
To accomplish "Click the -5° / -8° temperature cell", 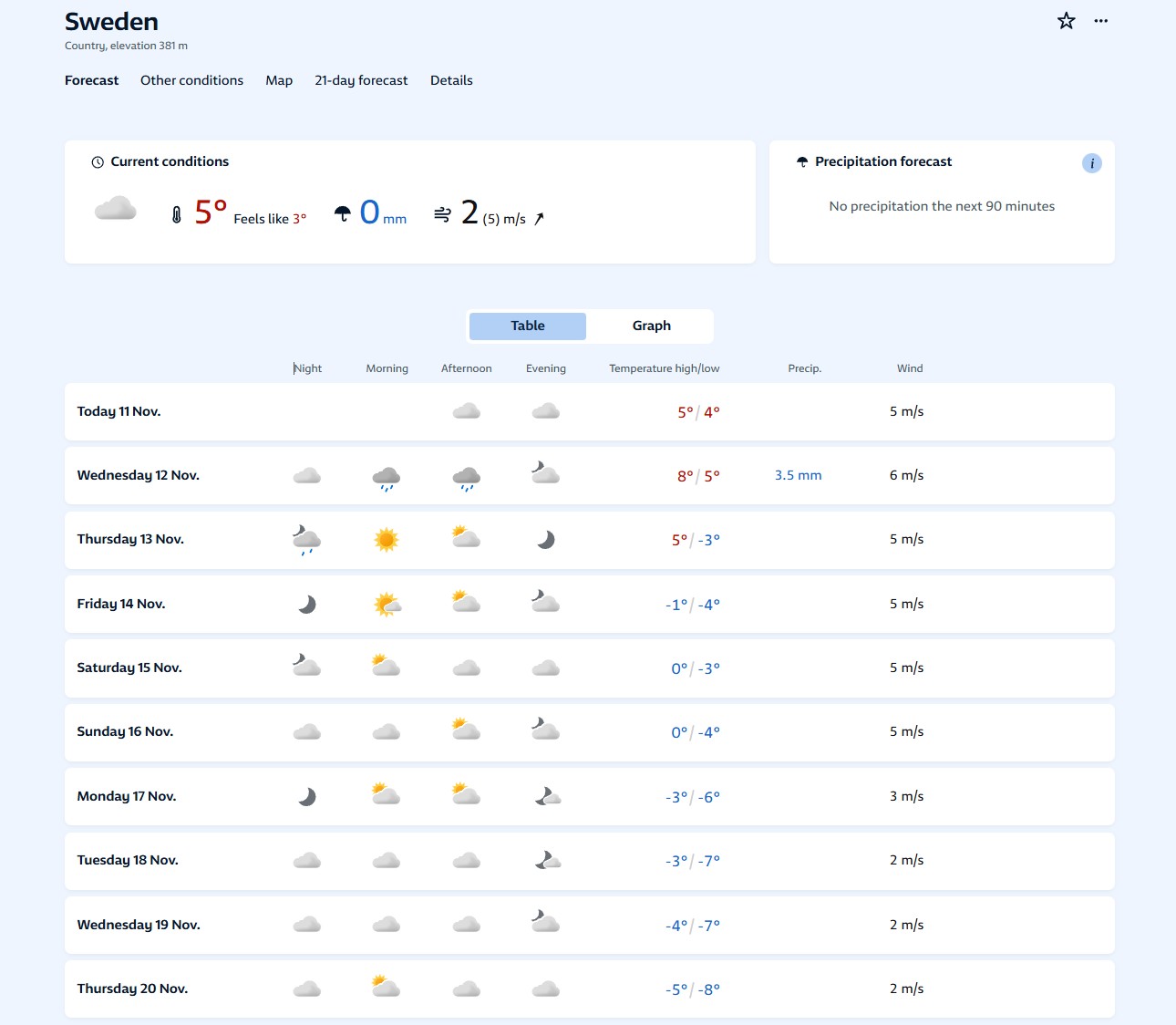I will [x=693, y=989].
